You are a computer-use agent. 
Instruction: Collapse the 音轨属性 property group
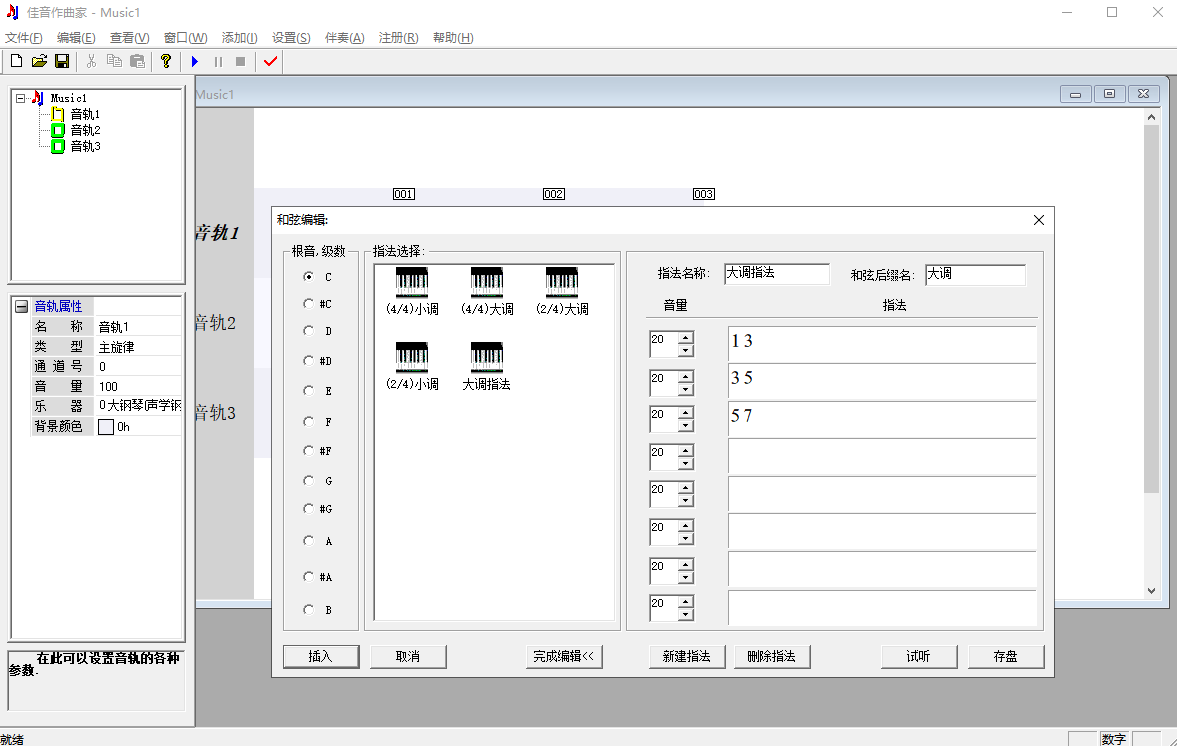tap(22, 307)
